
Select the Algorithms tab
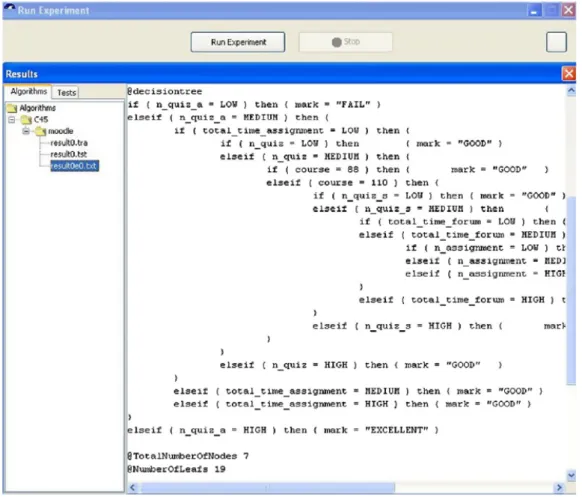click(29, 91)
